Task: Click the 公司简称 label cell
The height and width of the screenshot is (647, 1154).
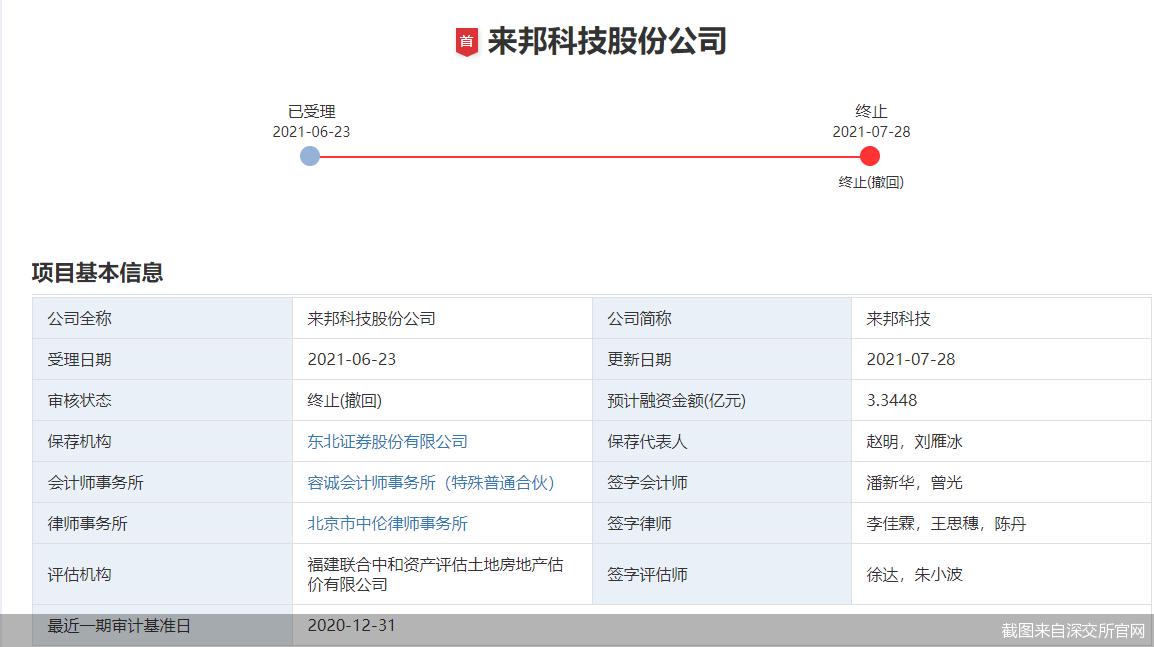Action: click(x=722, y=319)
